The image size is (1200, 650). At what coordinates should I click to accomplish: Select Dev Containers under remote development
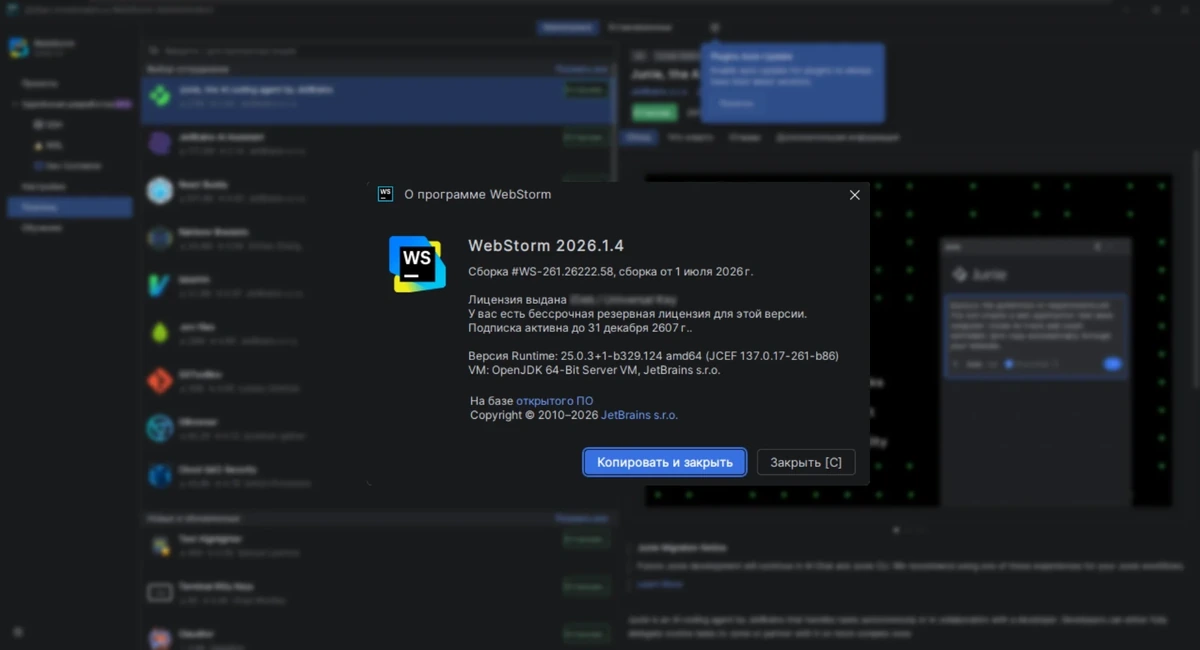68,166
